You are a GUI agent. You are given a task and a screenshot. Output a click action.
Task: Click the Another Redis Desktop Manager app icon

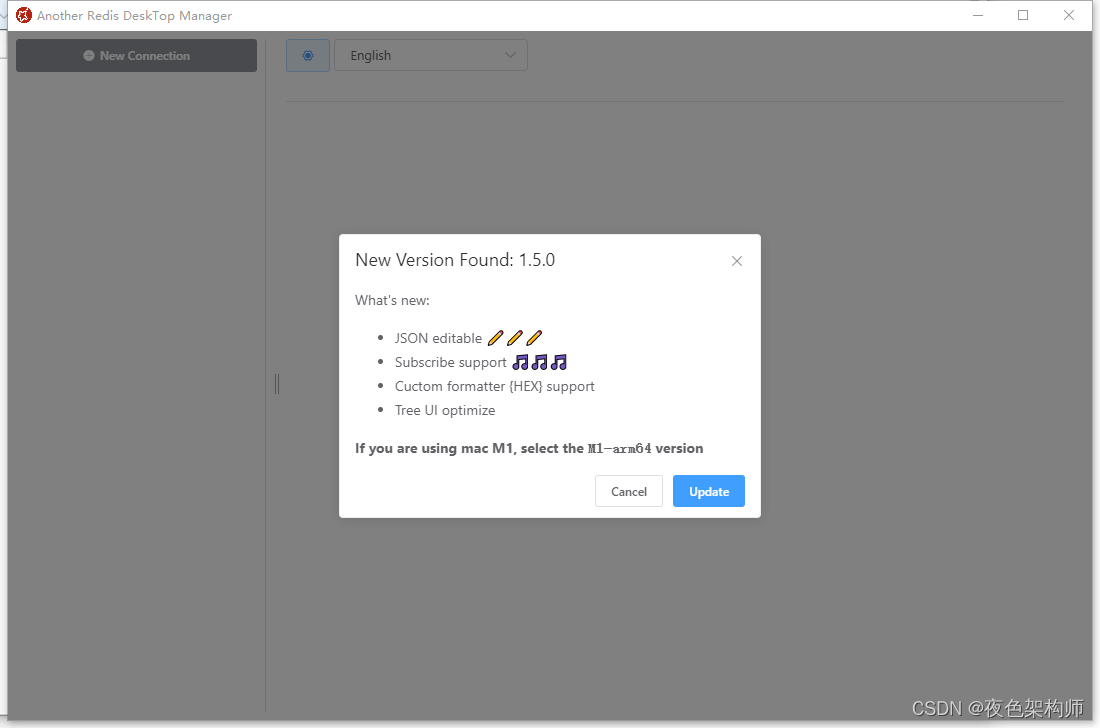(24, 15)
